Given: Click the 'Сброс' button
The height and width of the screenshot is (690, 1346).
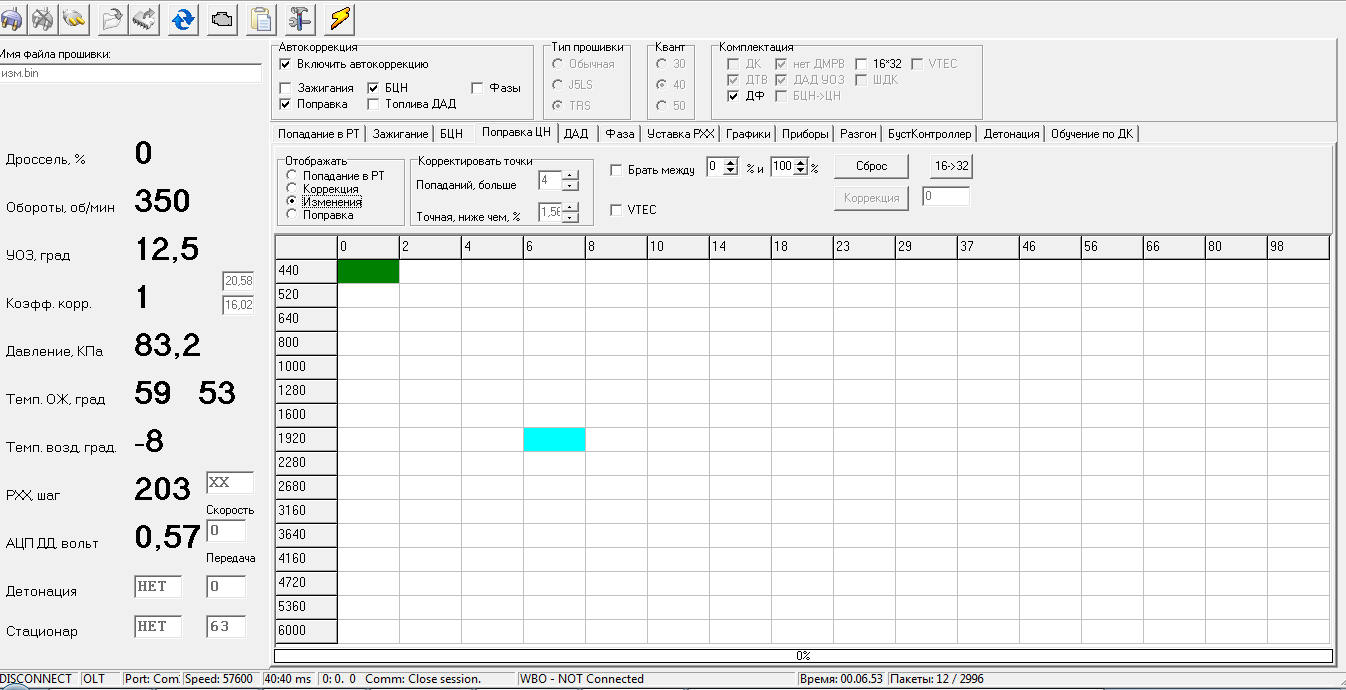Looking at the screenshot, I should [871, 166].
